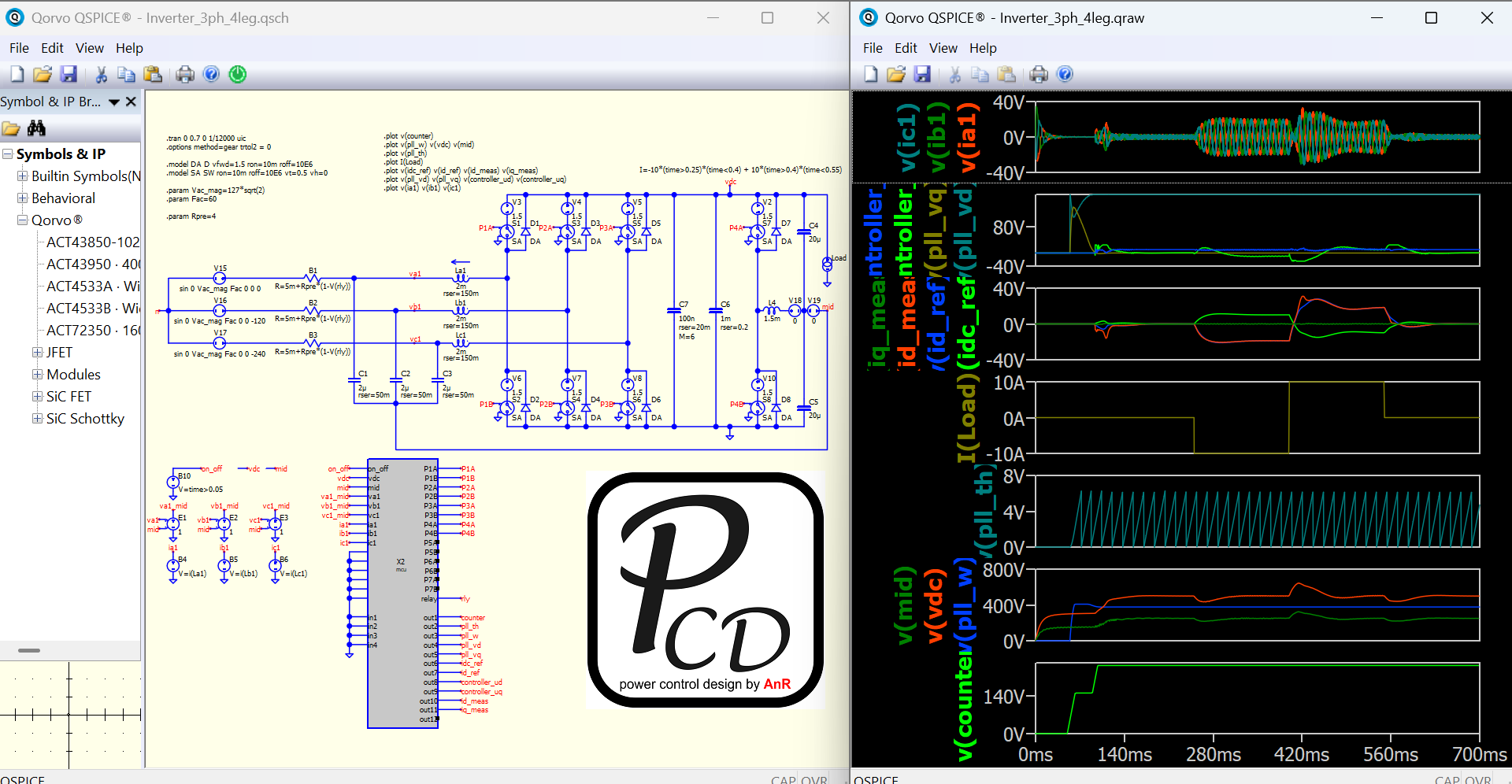This screenshot has height=784, width=1512.
Task: Open help via blue question icon in schematic window
Action: (211, 74)
